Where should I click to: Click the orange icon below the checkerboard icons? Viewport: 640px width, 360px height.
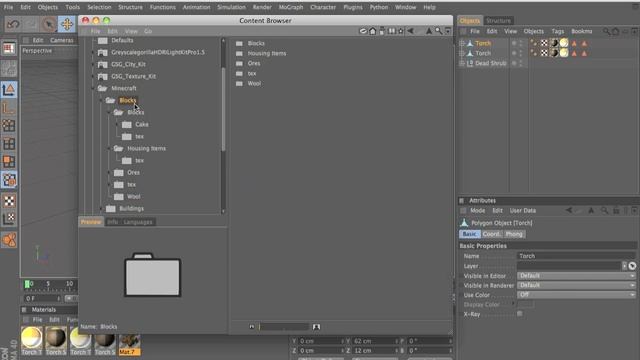click(9, 240)
